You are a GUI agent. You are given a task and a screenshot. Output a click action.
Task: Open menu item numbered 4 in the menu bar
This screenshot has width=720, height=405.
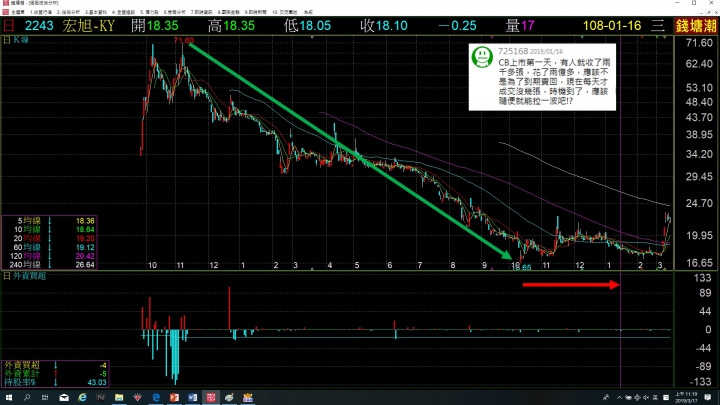[124, 12]
